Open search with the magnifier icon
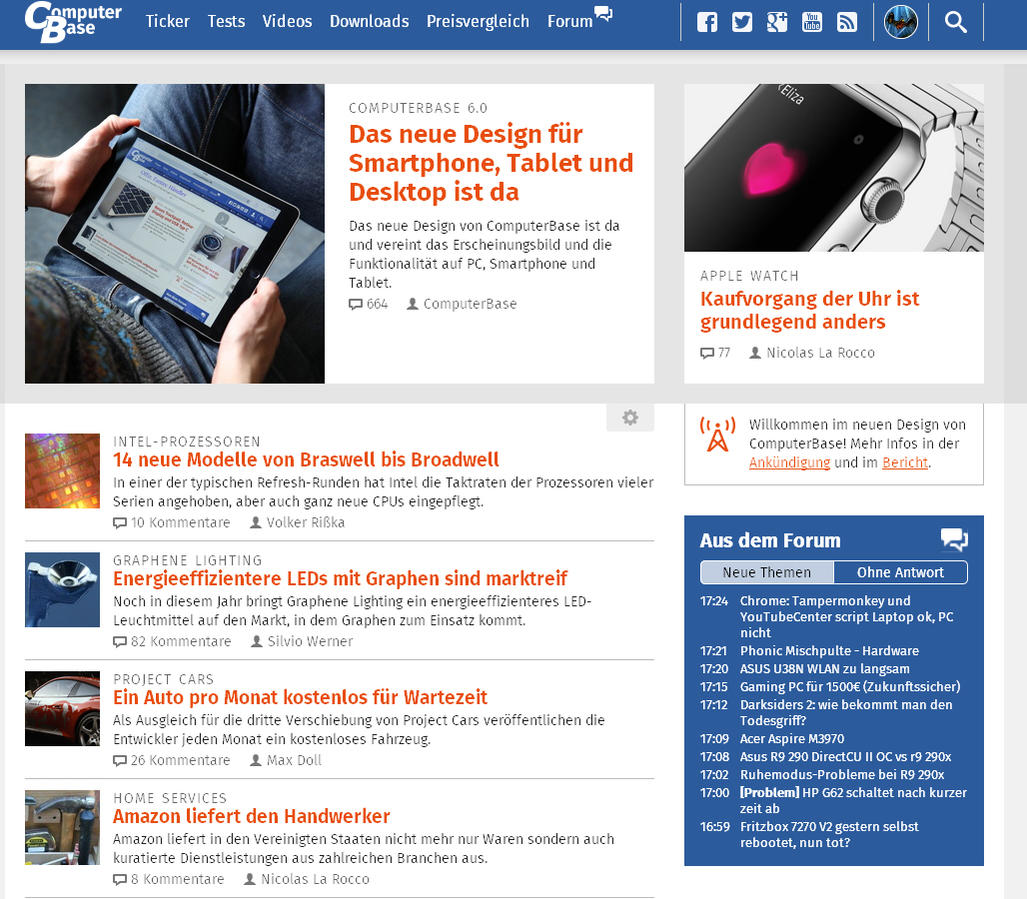1027x899 pixels. 956,22
